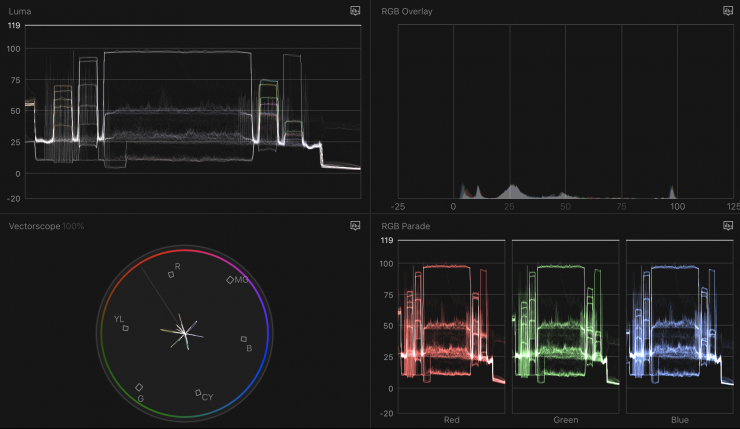Open the RGB Overlay scope settings icon
Screen dimensions: 740x429
[x=728, y=10]
